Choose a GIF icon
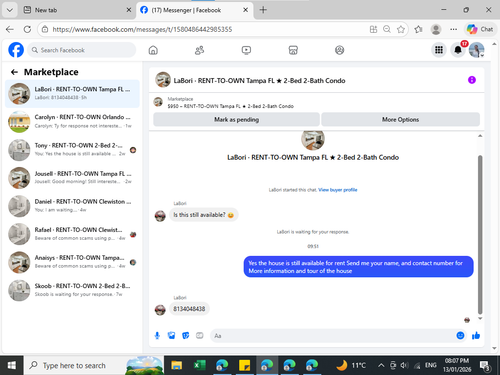500x375 pixels. tap(200, 335)
